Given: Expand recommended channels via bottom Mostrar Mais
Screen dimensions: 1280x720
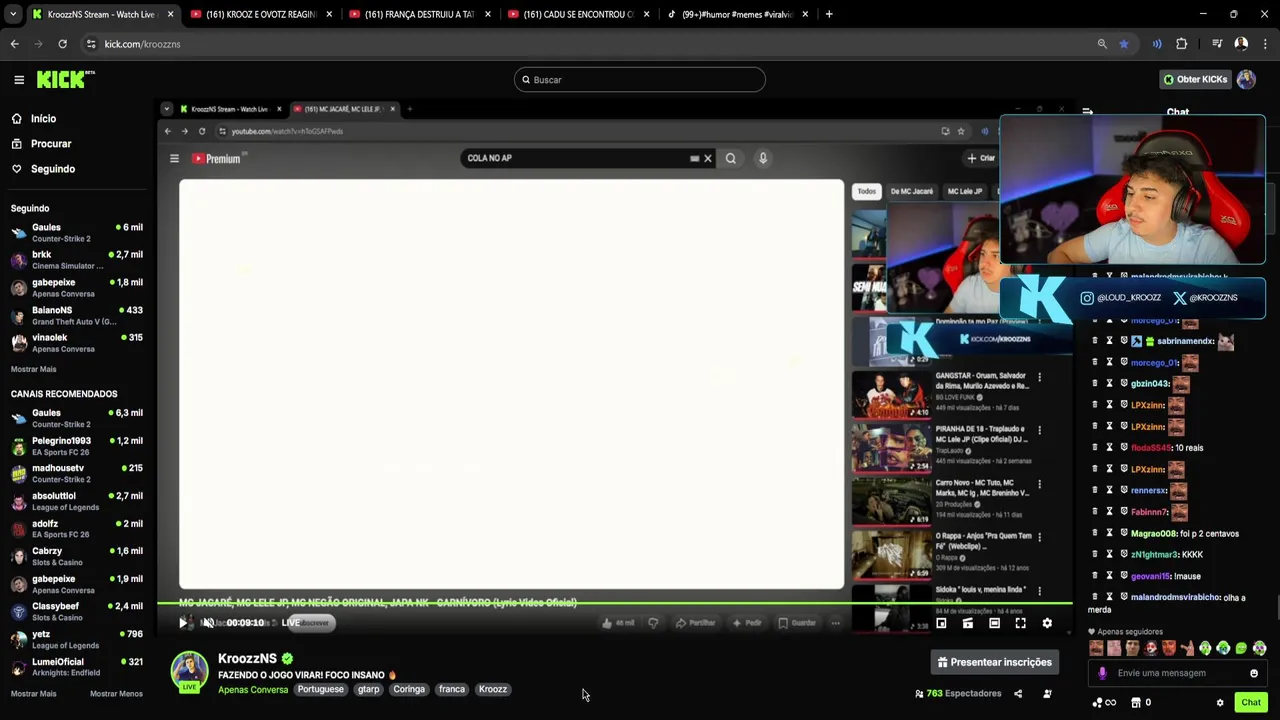Looking at the screenshot, I should (x=33, y=693).
